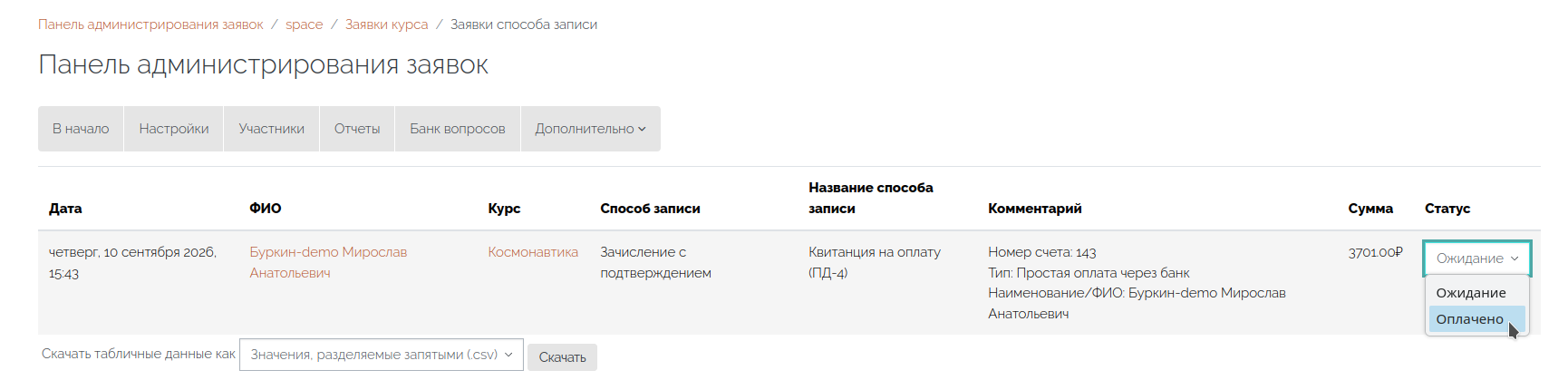
Task: Open the 'Космонавтика' course link
Action: (x=533, y=252)
